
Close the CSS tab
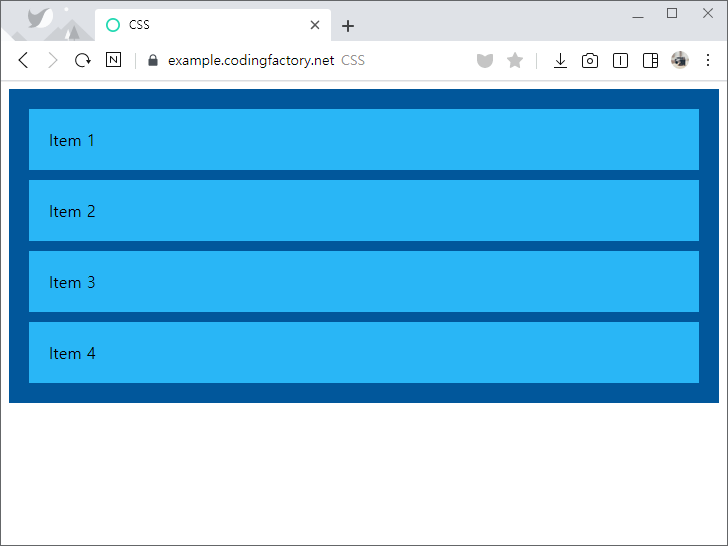[x=315, y=25]
